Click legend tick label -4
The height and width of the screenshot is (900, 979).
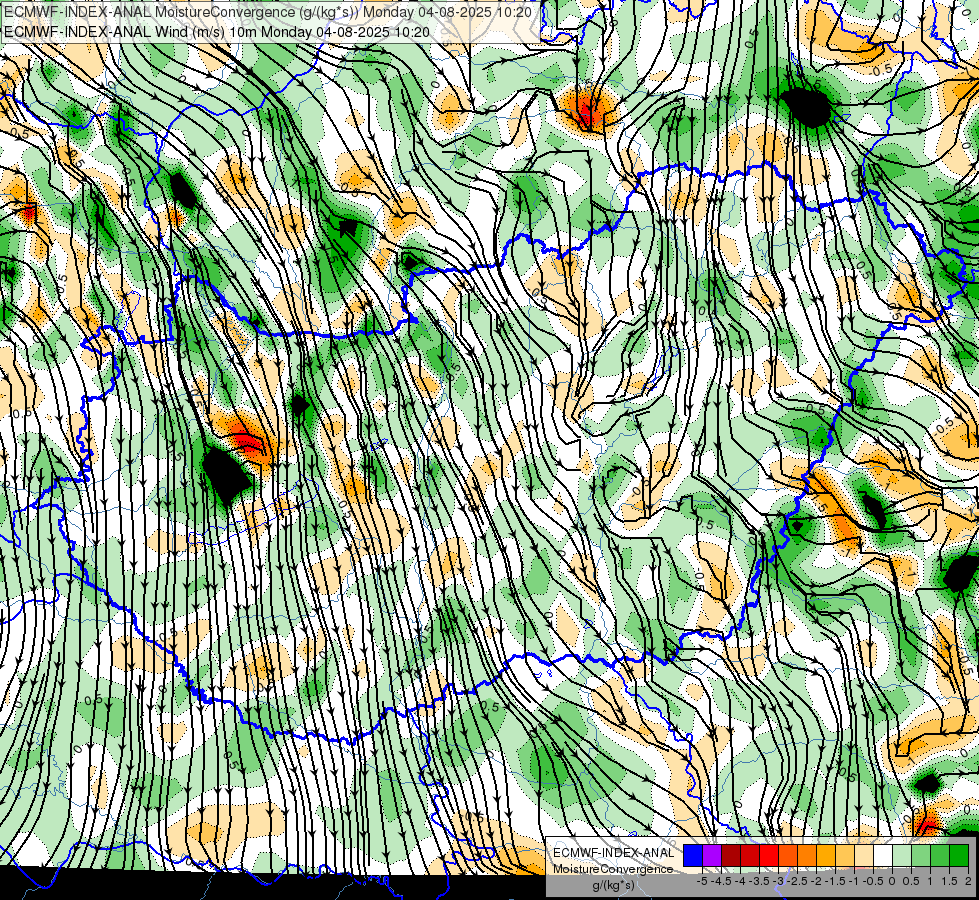pos(740,881)
